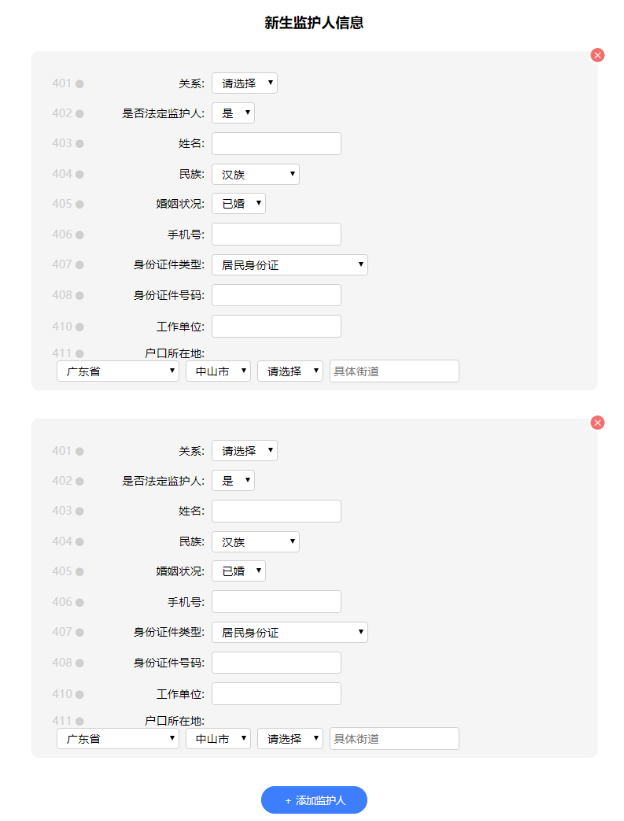The height and width of the screenshot is (821, 624).
Task: Click the 具体街道 field in first card
Action: (x=394, y=371)
